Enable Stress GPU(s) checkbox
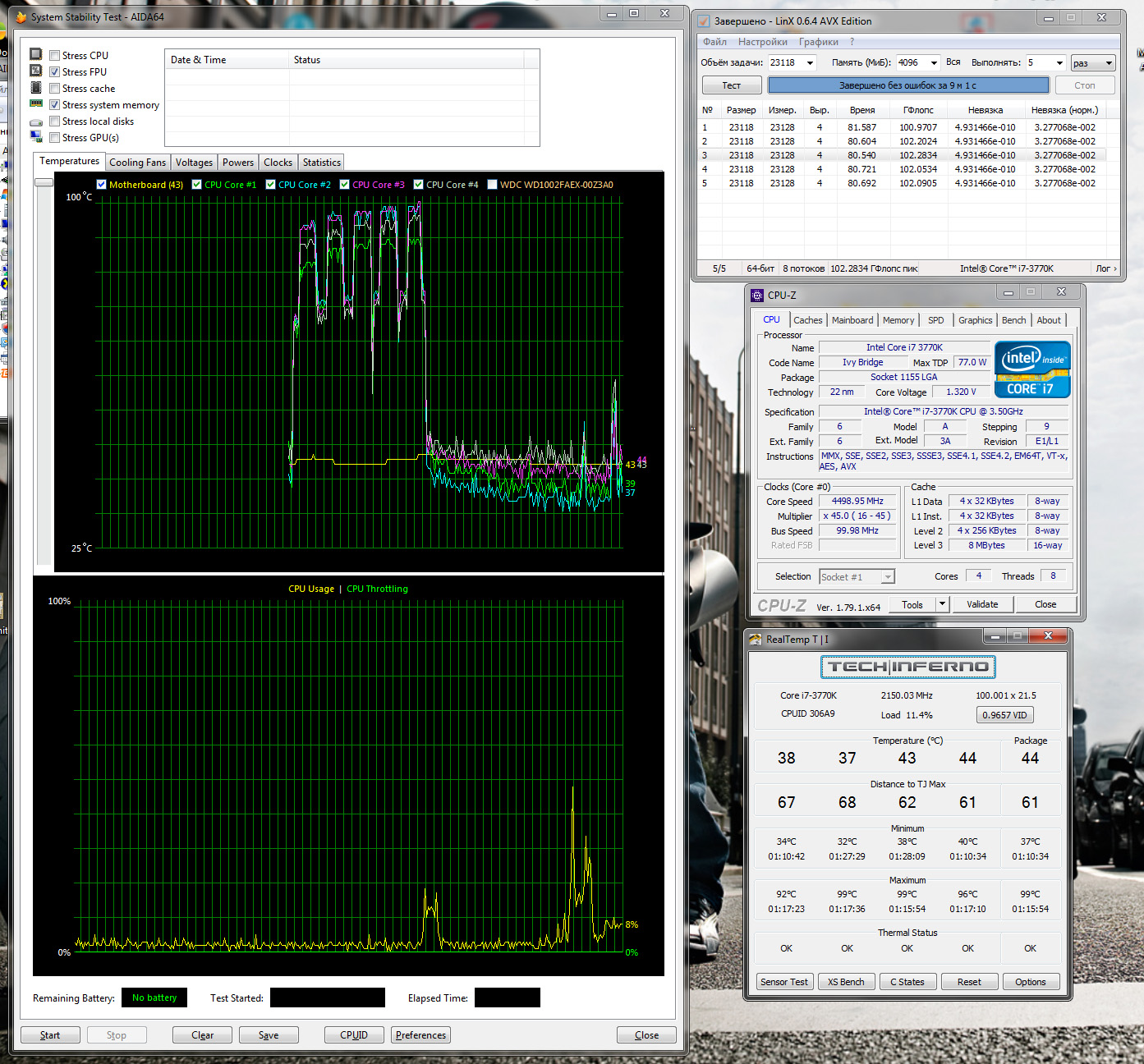Viewport: 1144px width, 1064px height. click(54, 137)
